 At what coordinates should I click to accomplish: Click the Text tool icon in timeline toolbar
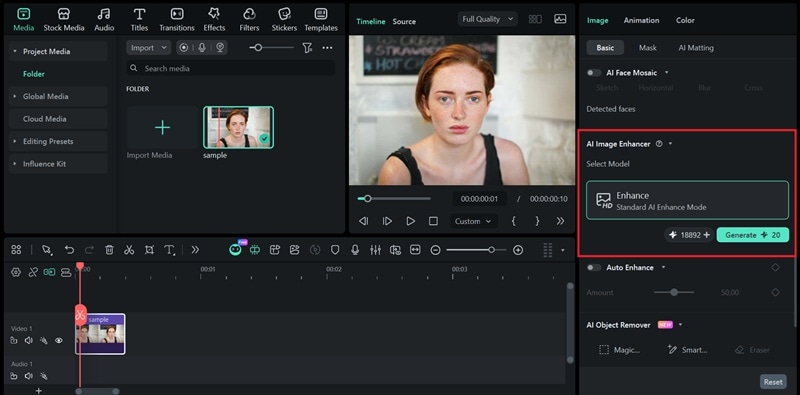(169, 250)
